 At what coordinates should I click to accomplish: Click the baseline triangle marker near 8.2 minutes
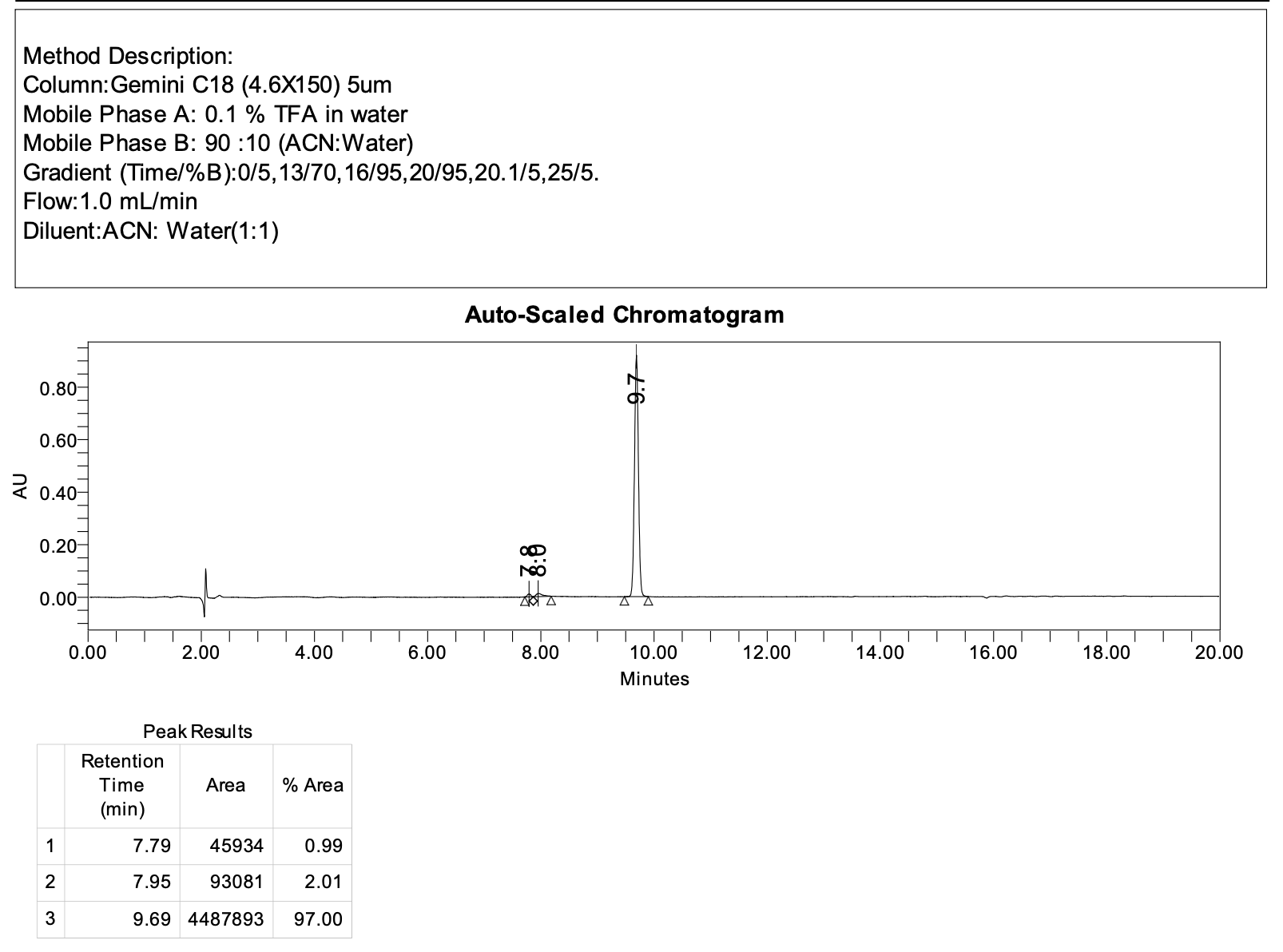click(x=550, y=601)
